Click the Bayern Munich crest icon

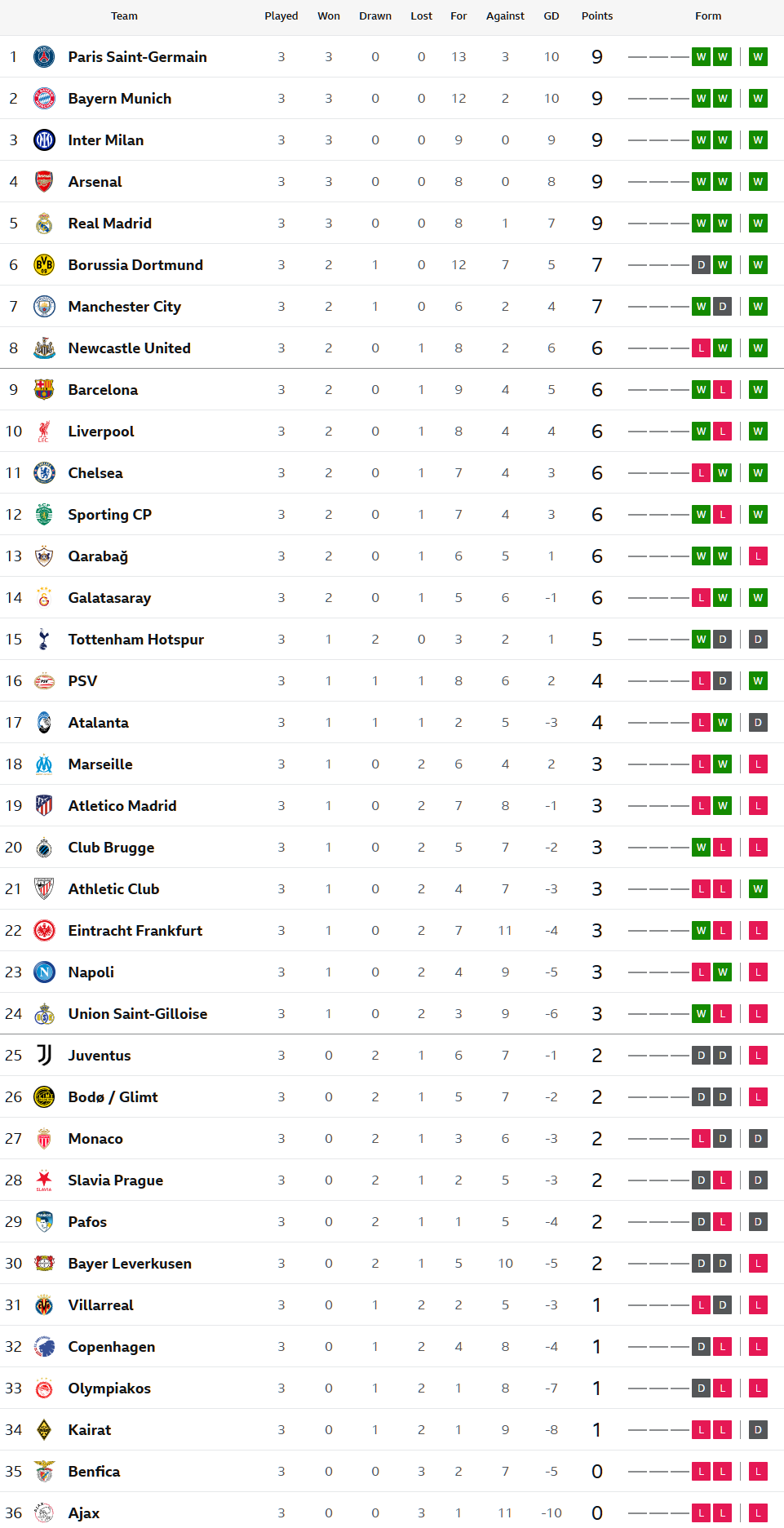(x=44, y=99)
